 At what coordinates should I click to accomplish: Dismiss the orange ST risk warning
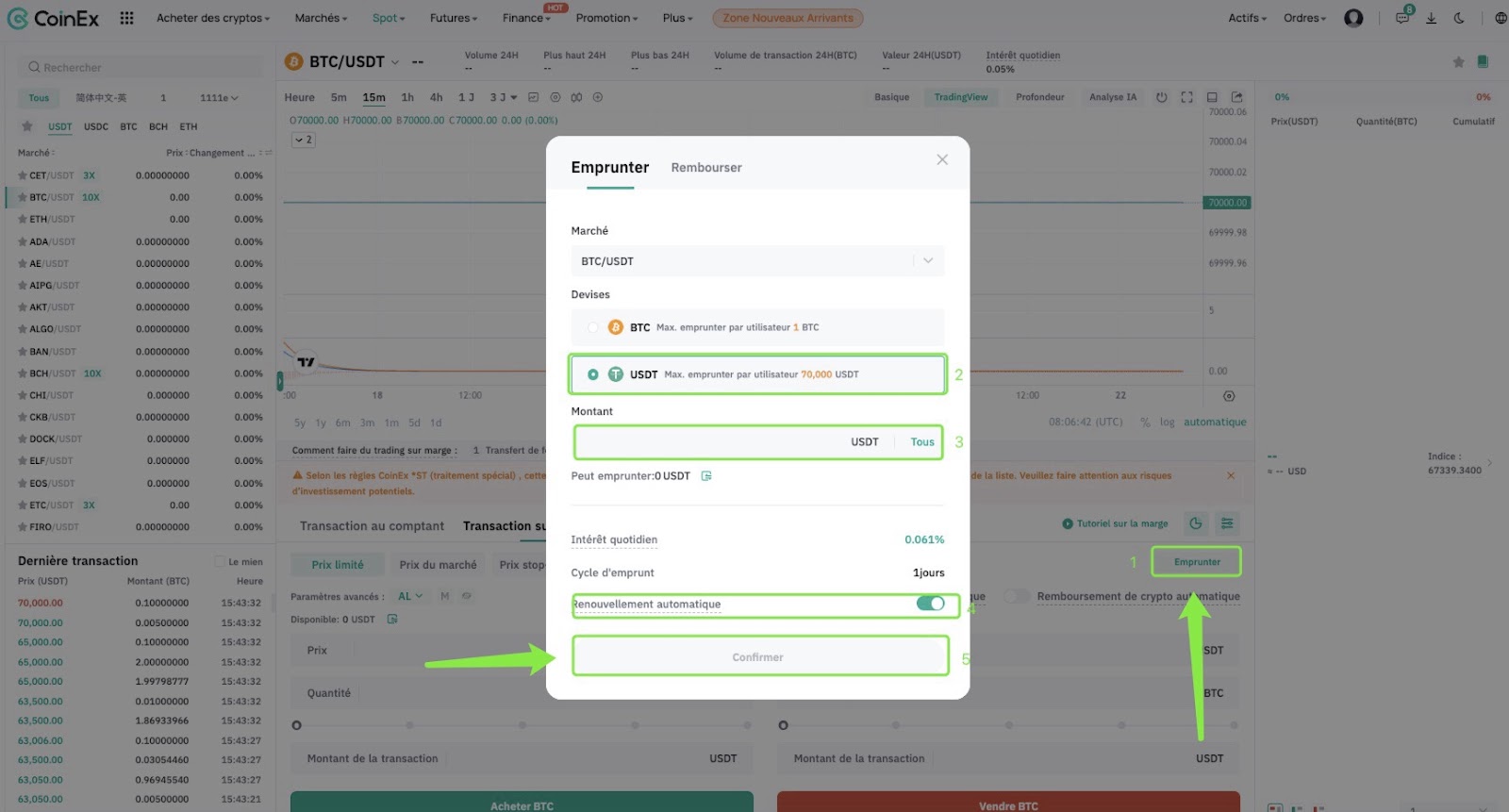click(1231, 475)
